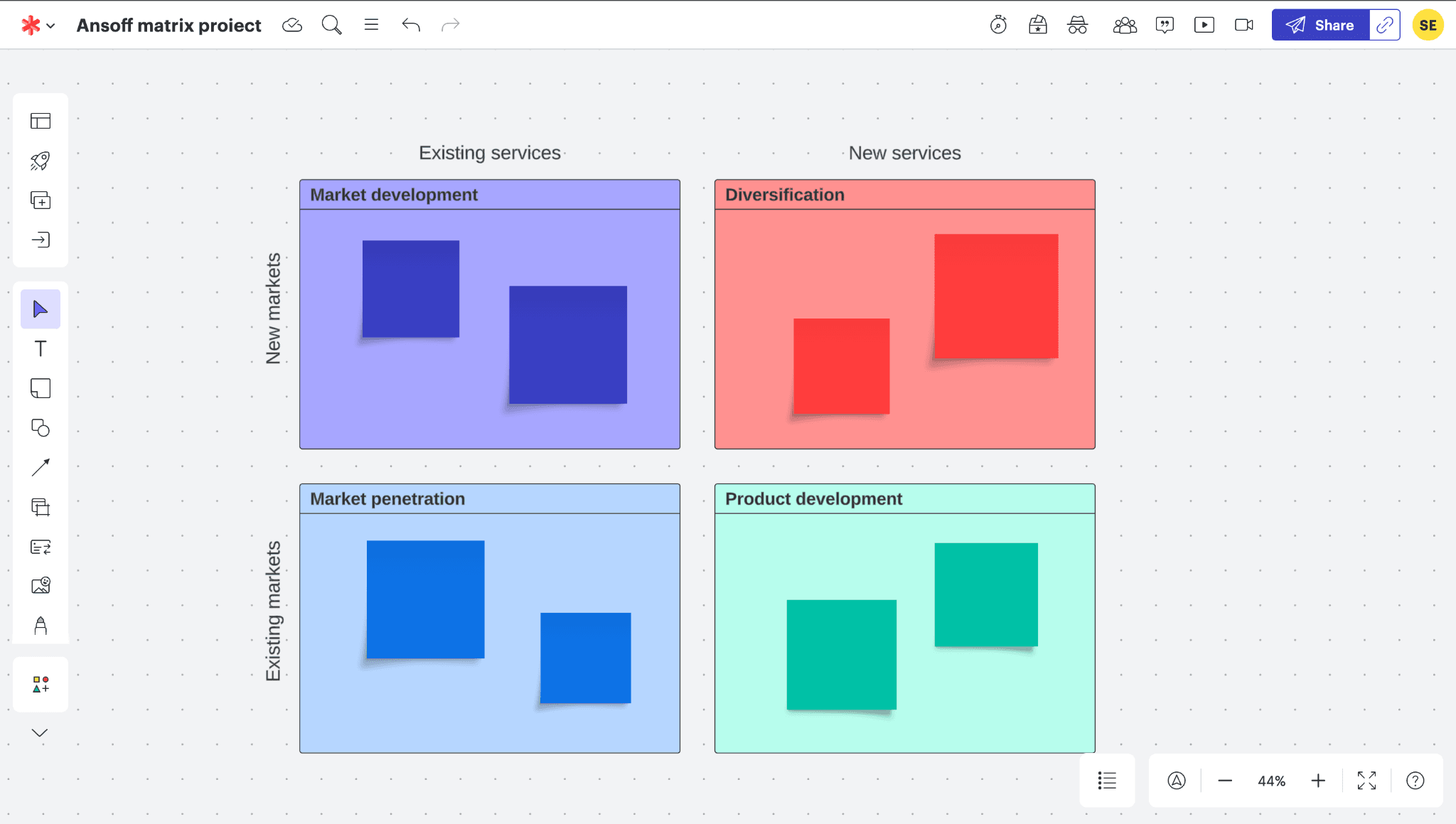
Task: Open the comments chat panel
Action: pyautogui.click(x=1165, y=26)
